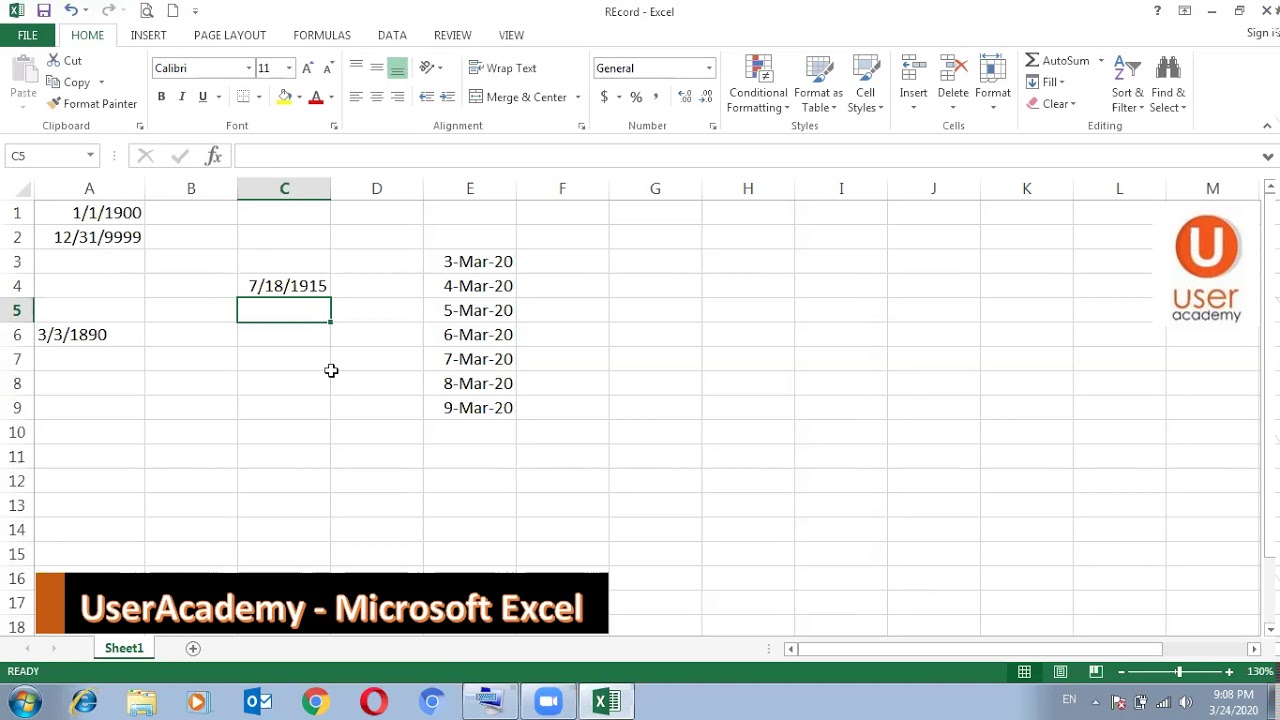Image resolution: width=1280 pixels, height=720 pixels.
Task: Select column E header
Action: (470, 188)
